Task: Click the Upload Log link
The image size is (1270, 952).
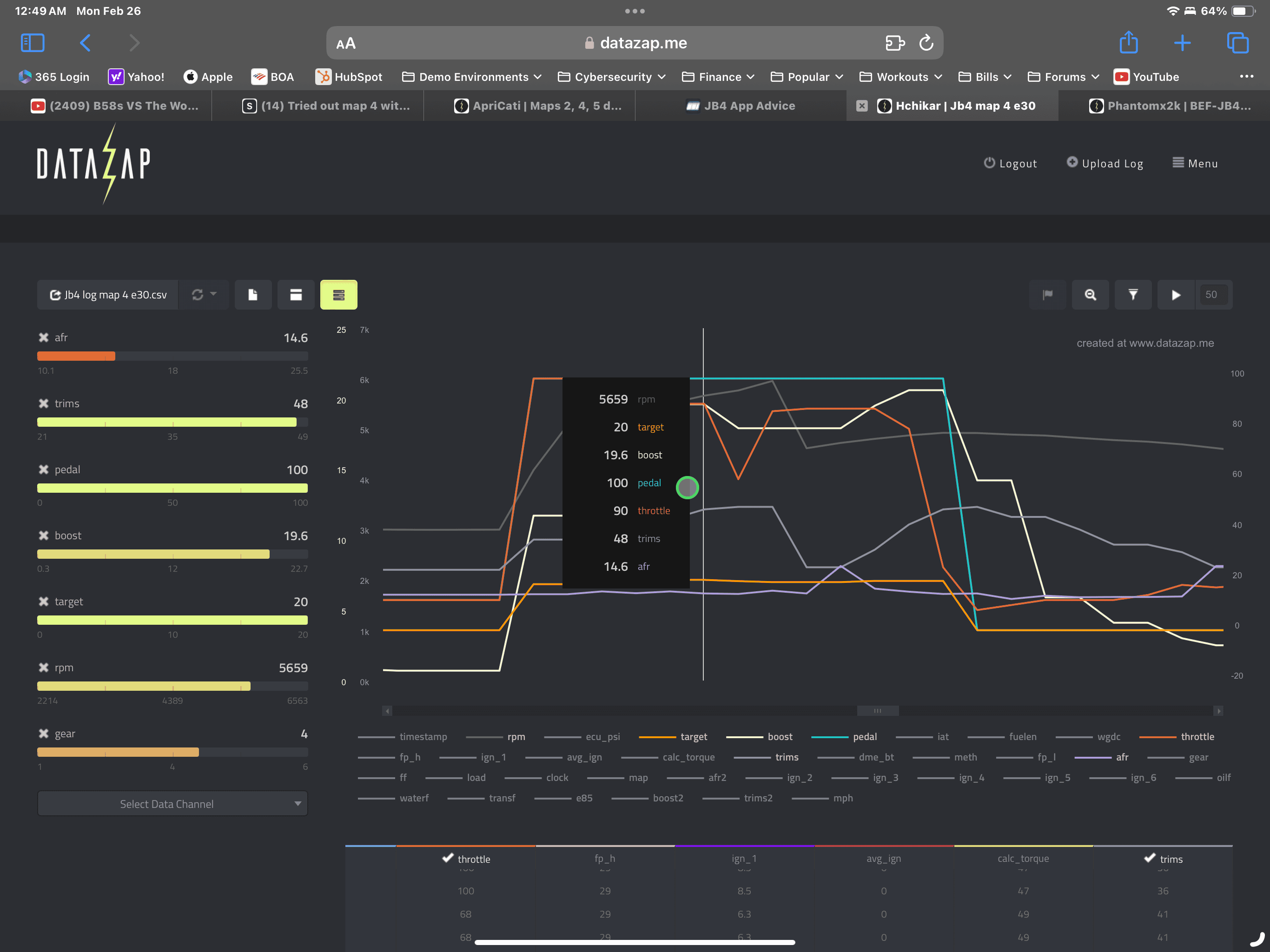Action: tap(1105, 164)
